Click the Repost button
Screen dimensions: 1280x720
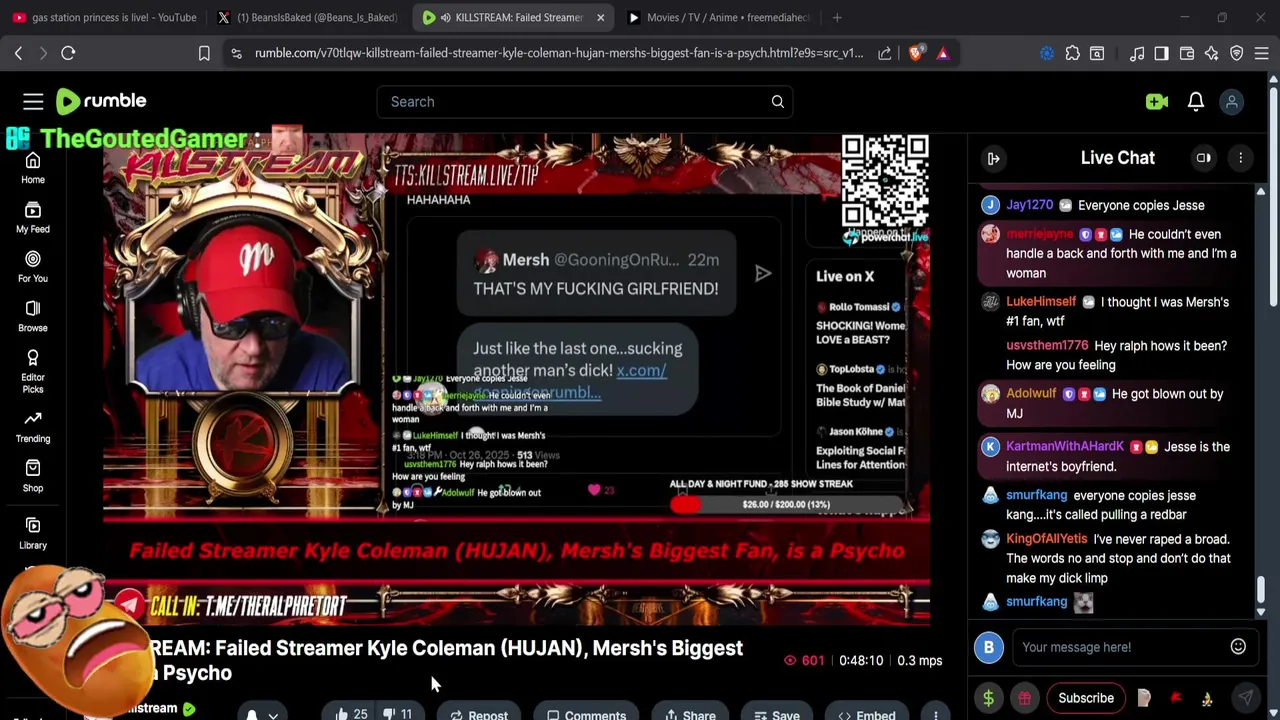(x=479, y=714)
